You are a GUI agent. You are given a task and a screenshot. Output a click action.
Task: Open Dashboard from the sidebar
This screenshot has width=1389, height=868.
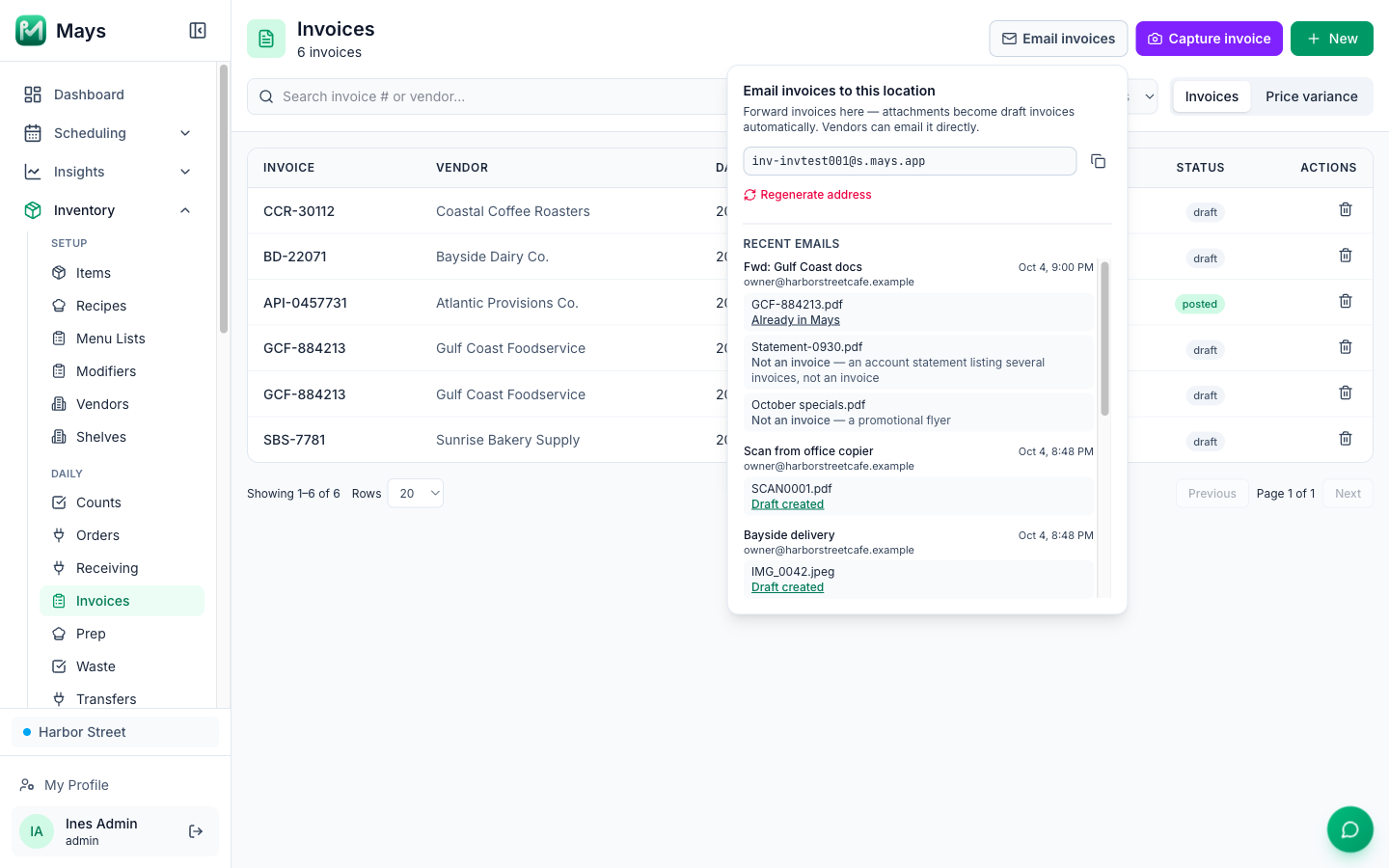pos(108,95)
